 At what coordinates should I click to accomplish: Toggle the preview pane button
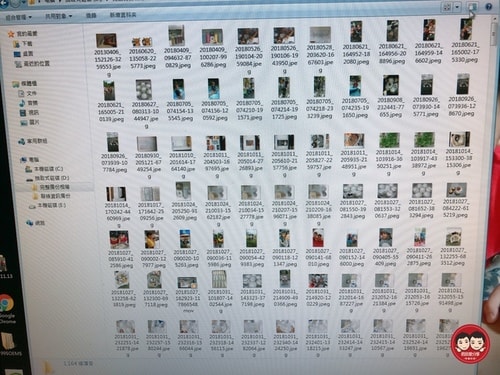tap(472, 7)
